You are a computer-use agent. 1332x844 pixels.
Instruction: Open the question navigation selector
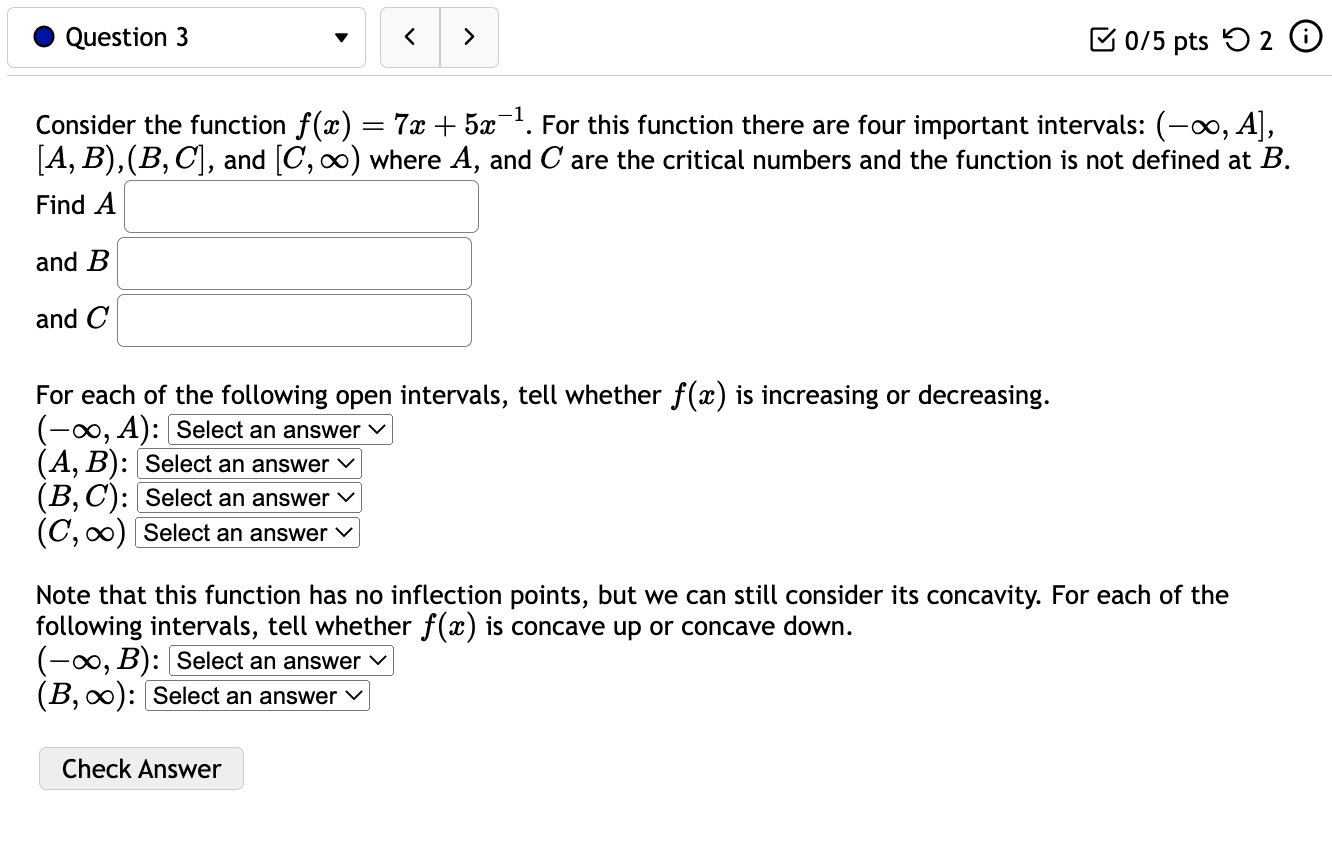pyautogui.click(x=186, y=37)
